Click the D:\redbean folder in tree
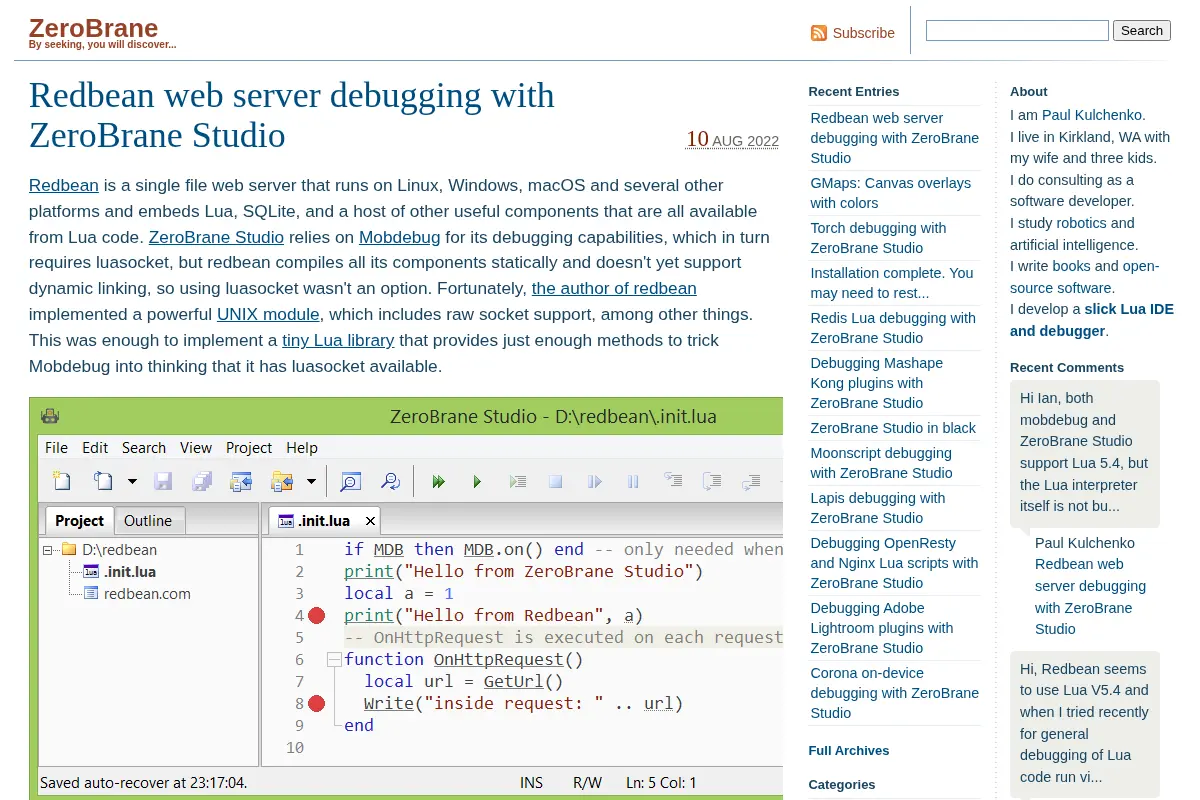This screenshot has height=800, width=1200. tap(119, 549)
